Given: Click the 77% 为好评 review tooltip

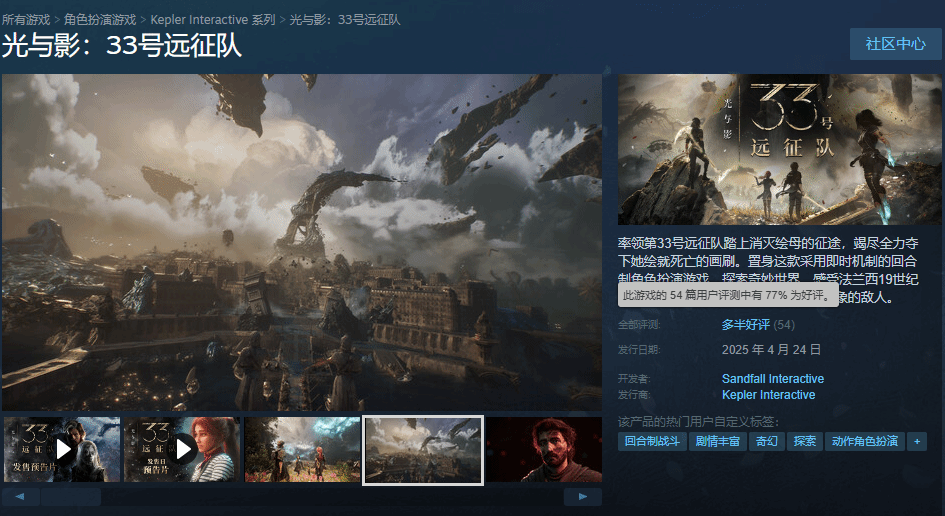Looking at the screenshot, I should [x=728, y=295].
